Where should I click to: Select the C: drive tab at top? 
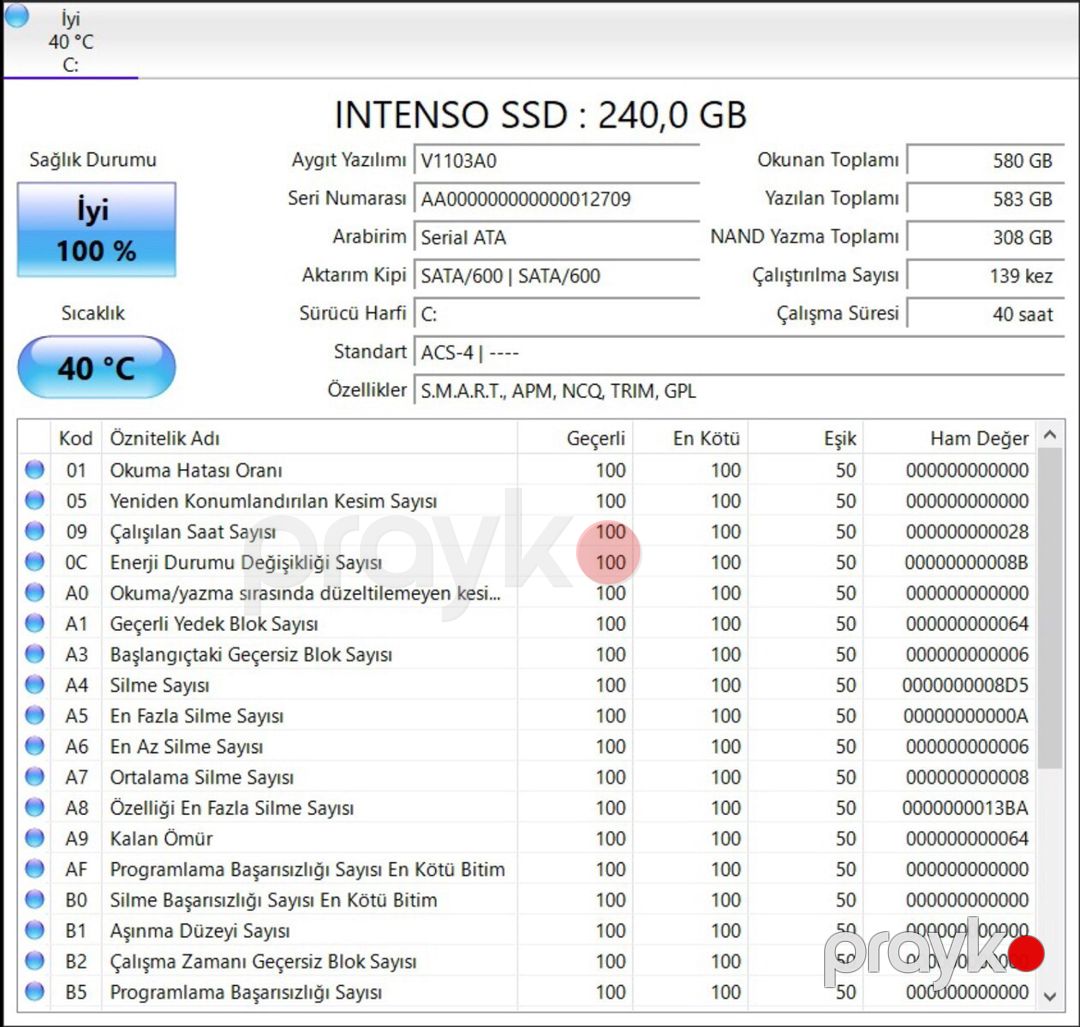pos(70,40)
